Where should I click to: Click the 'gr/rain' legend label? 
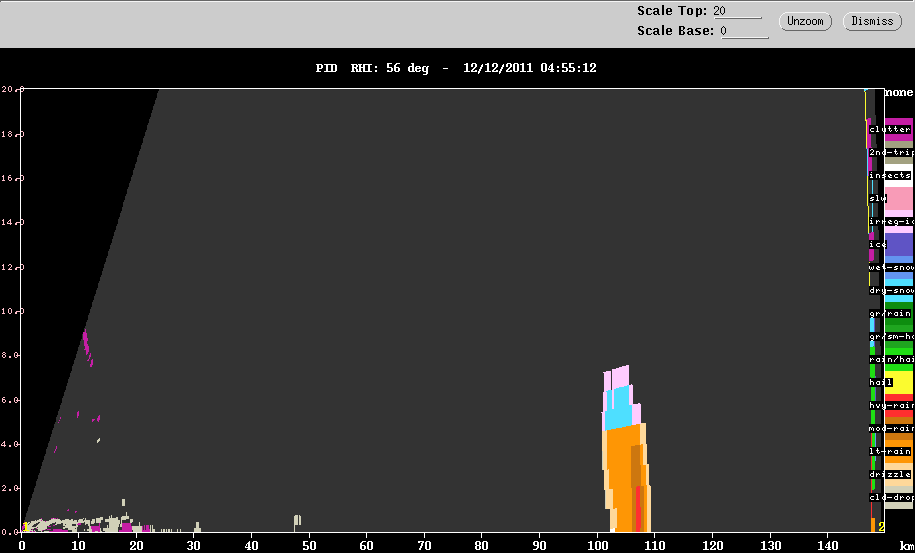click(x=890, y=314)
